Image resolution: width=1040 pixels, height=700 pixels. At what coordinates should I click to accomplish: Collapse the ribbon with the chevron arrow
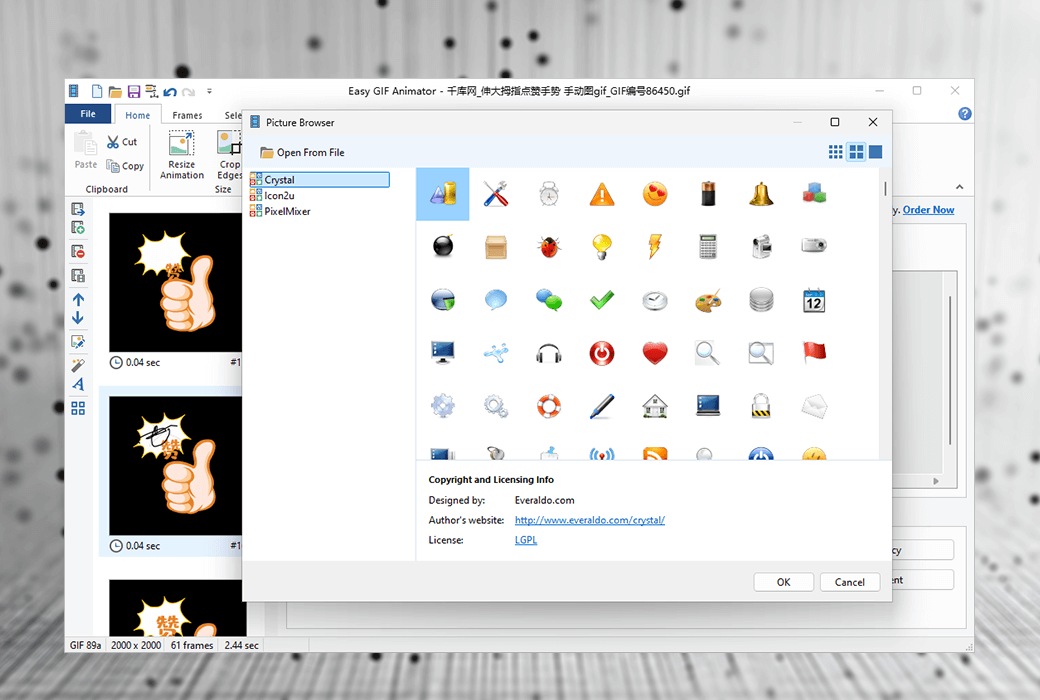point(959,186)
